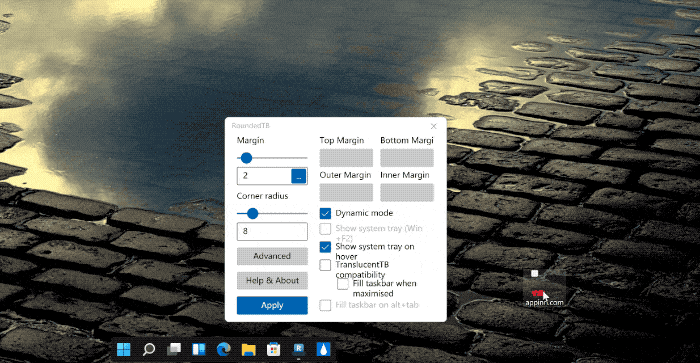
Task: Focus the Corner radius value field
Action: [x=272, y=231]
